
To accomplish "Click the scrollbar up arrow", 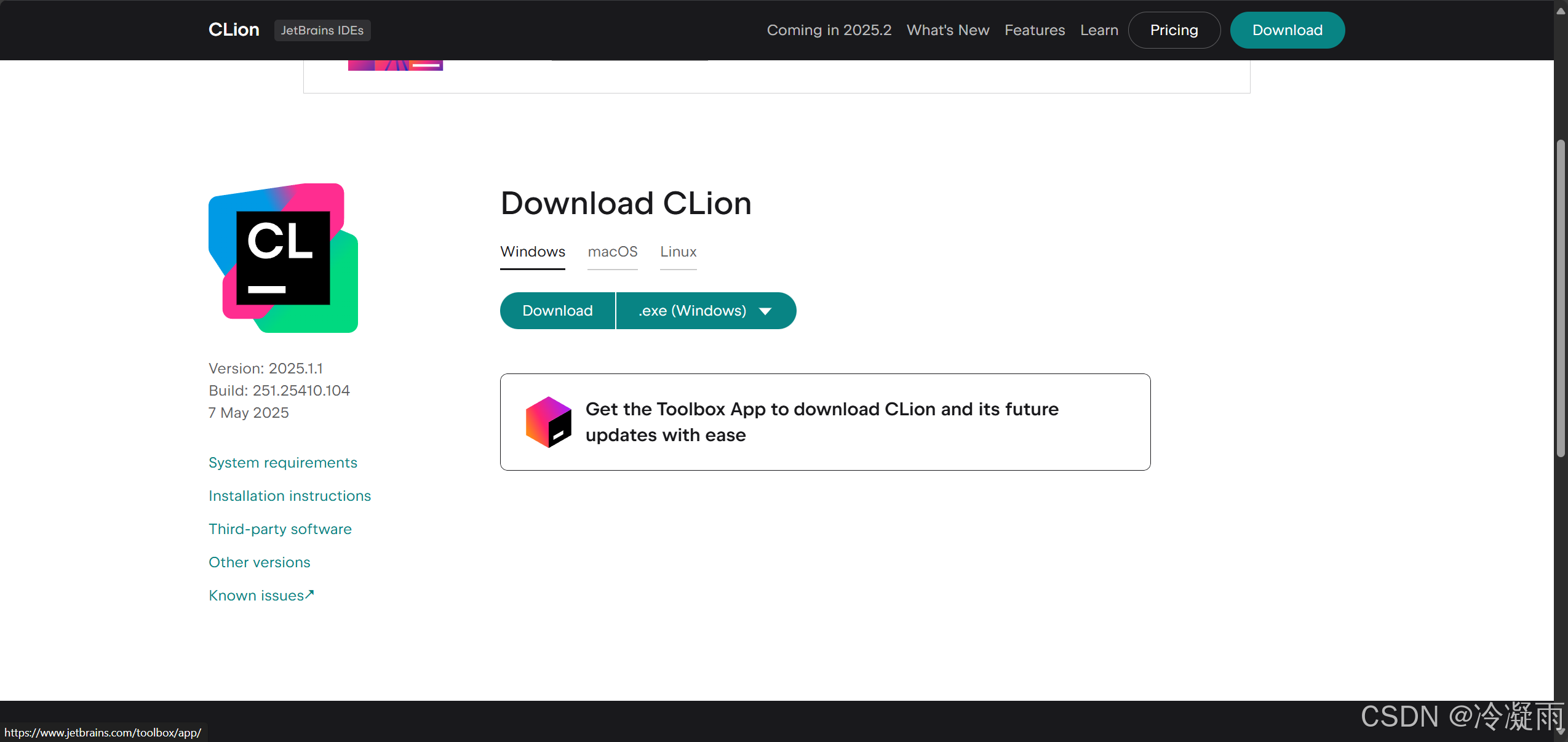I will point(1561,11).
